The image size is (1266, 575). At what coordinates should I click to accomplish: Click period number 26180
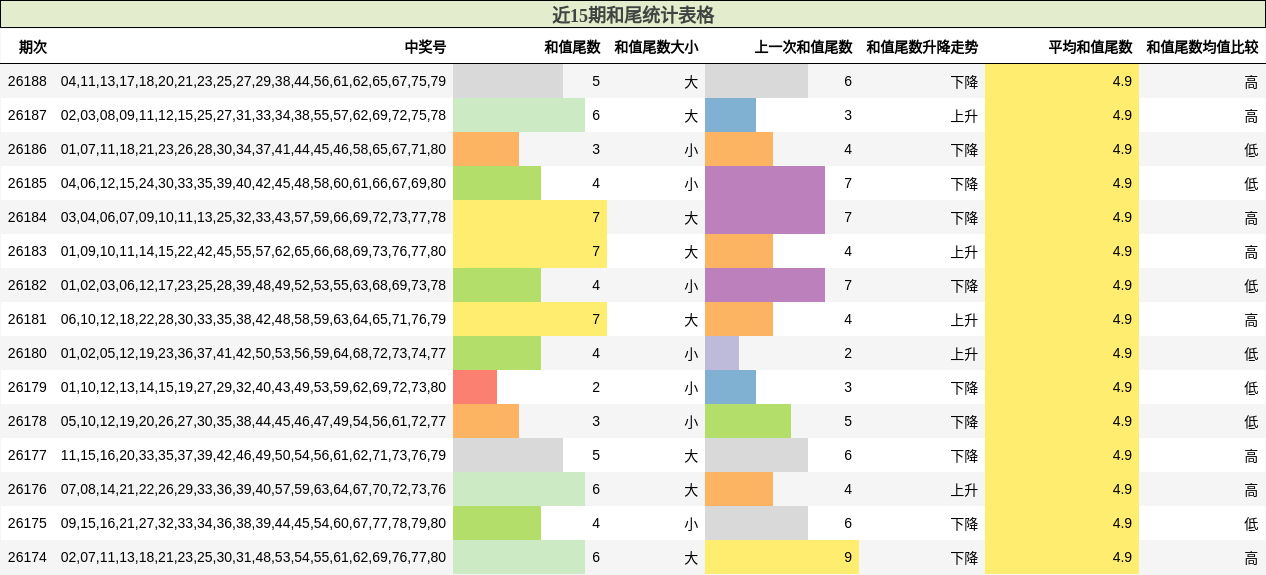[27, 353]
